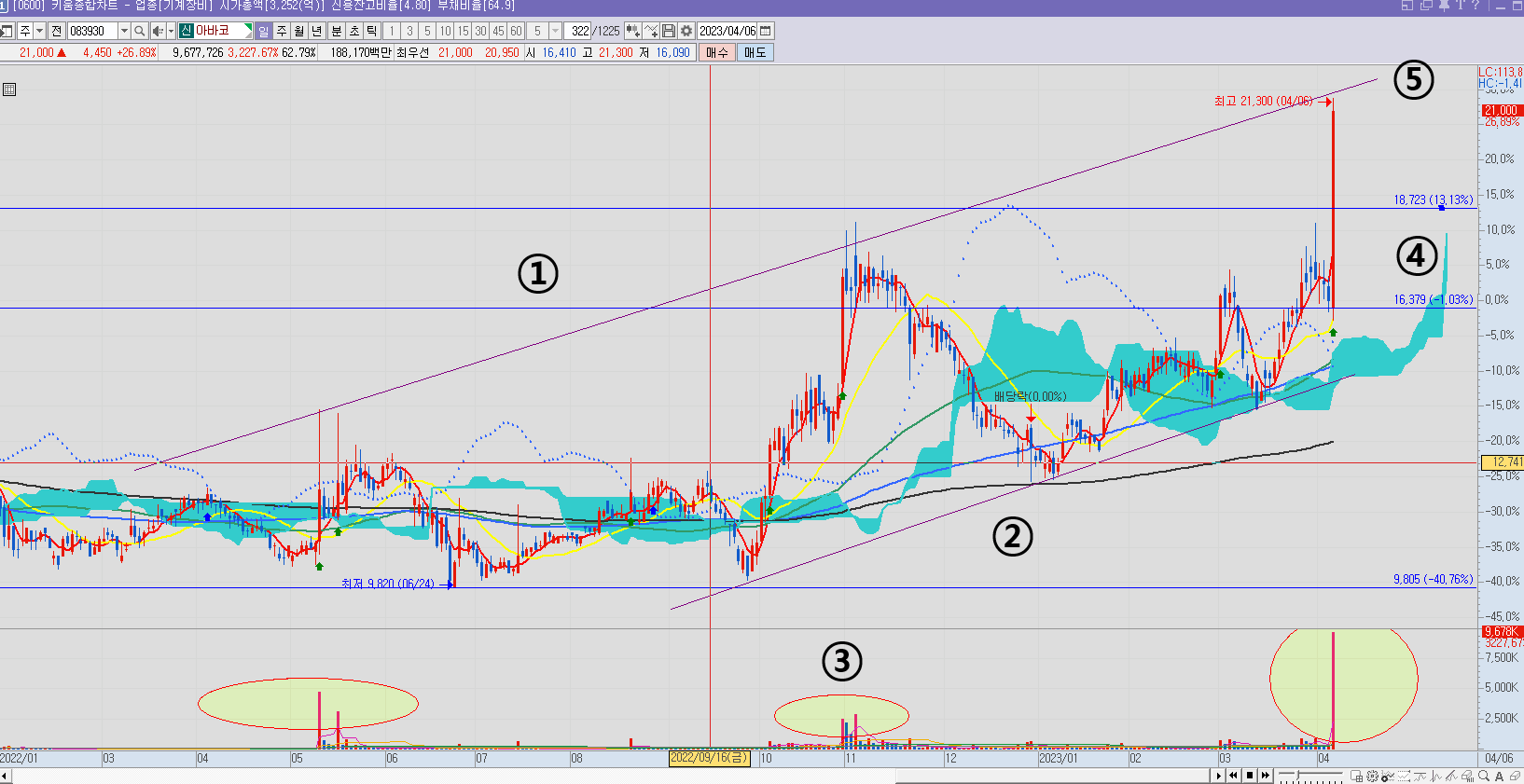Click the add line study icon in toolbar
Image resolution: width=1524 pixels, height=784 pixels.
[x=651, y=31]
